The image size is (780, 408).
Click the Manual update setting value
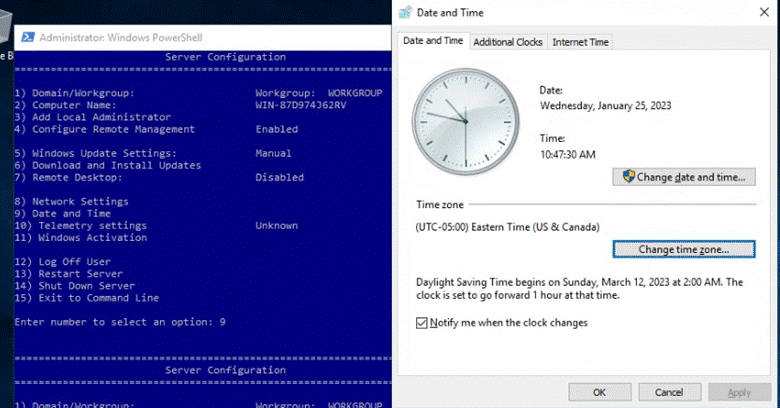click(273, 153)
